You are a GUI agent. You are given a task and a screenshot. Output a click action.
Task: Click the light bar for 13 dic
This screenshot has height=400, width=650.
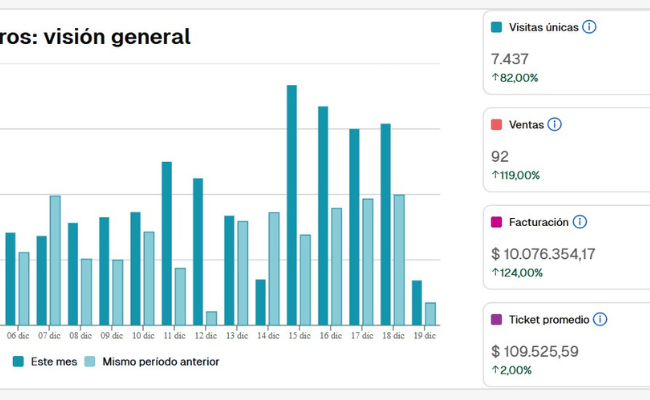click(x=243, y=273)
